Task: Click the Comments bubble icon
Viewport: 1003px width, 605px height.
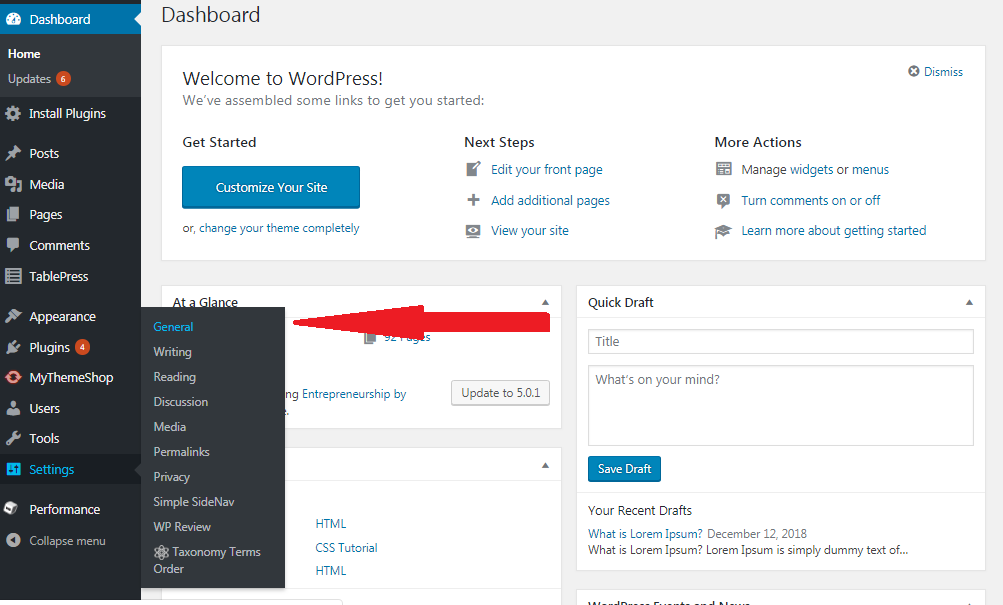Action: tap(13, 245)
